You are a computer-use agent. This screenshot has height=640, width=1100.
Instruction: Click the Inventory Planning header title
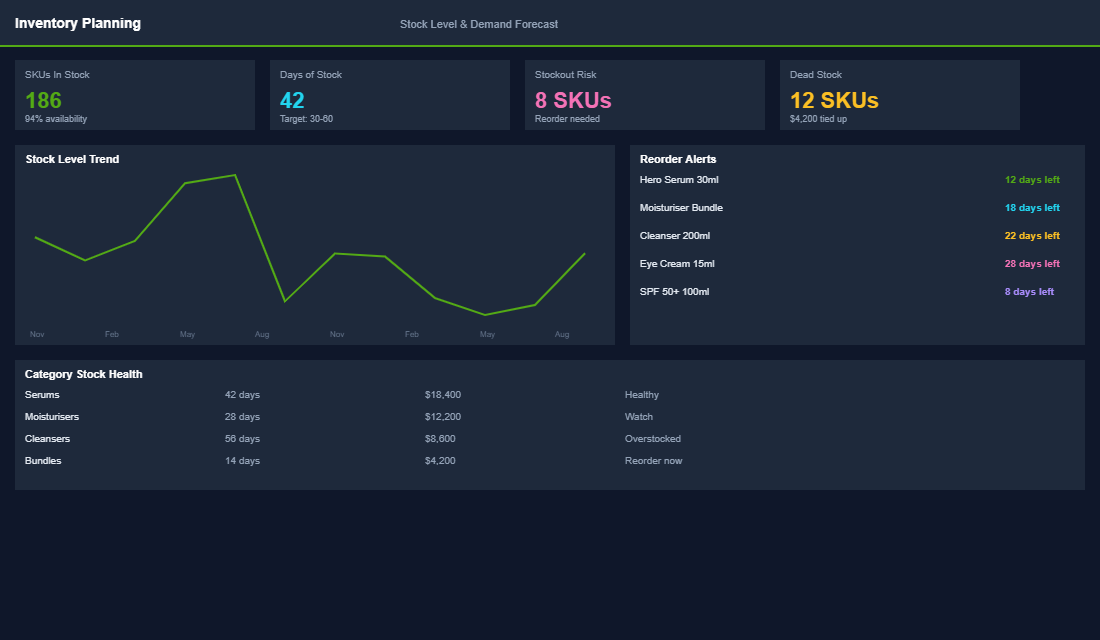pos(78,22)
